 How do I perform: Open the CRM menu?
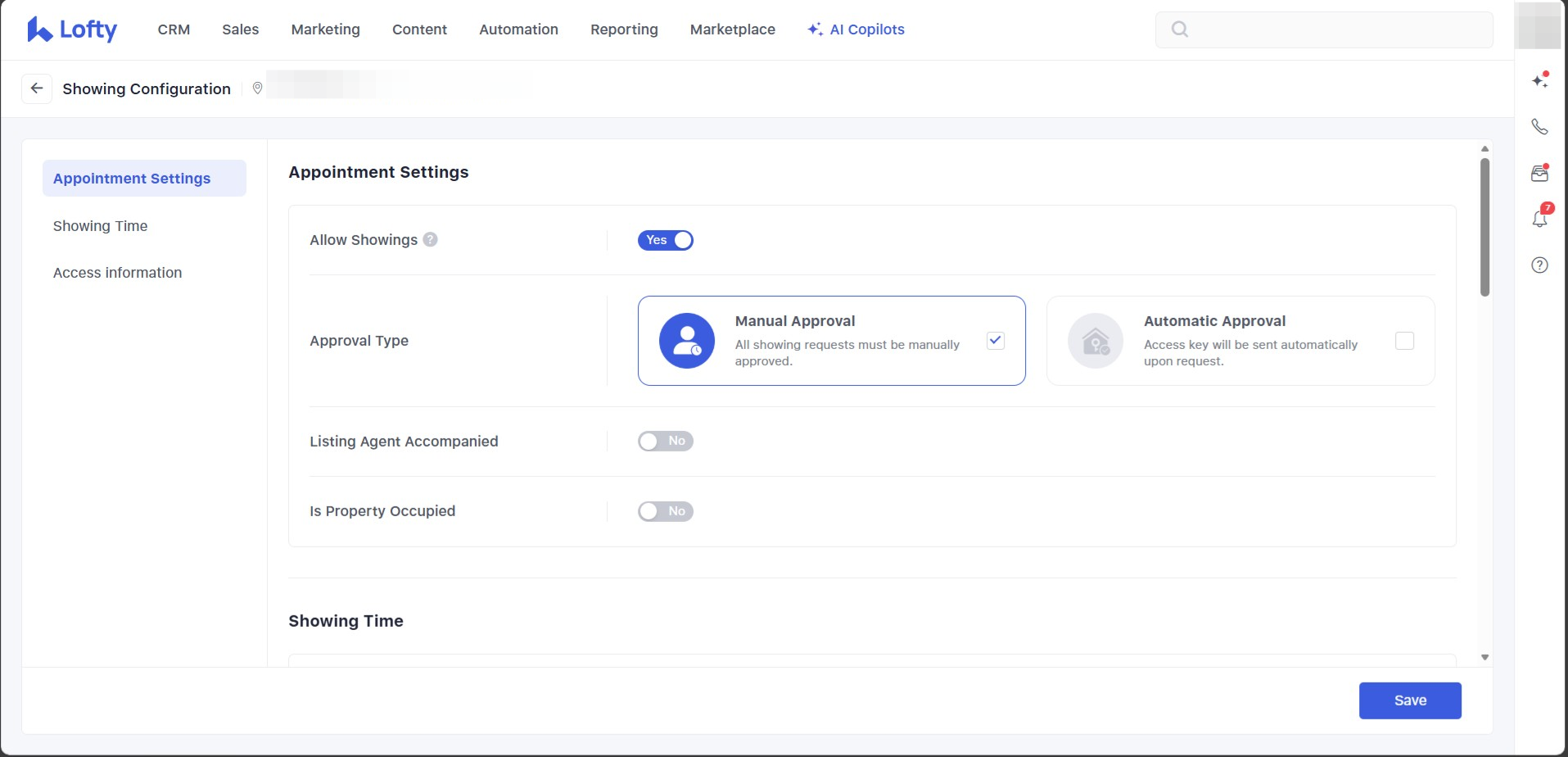[x=174, y=29]
